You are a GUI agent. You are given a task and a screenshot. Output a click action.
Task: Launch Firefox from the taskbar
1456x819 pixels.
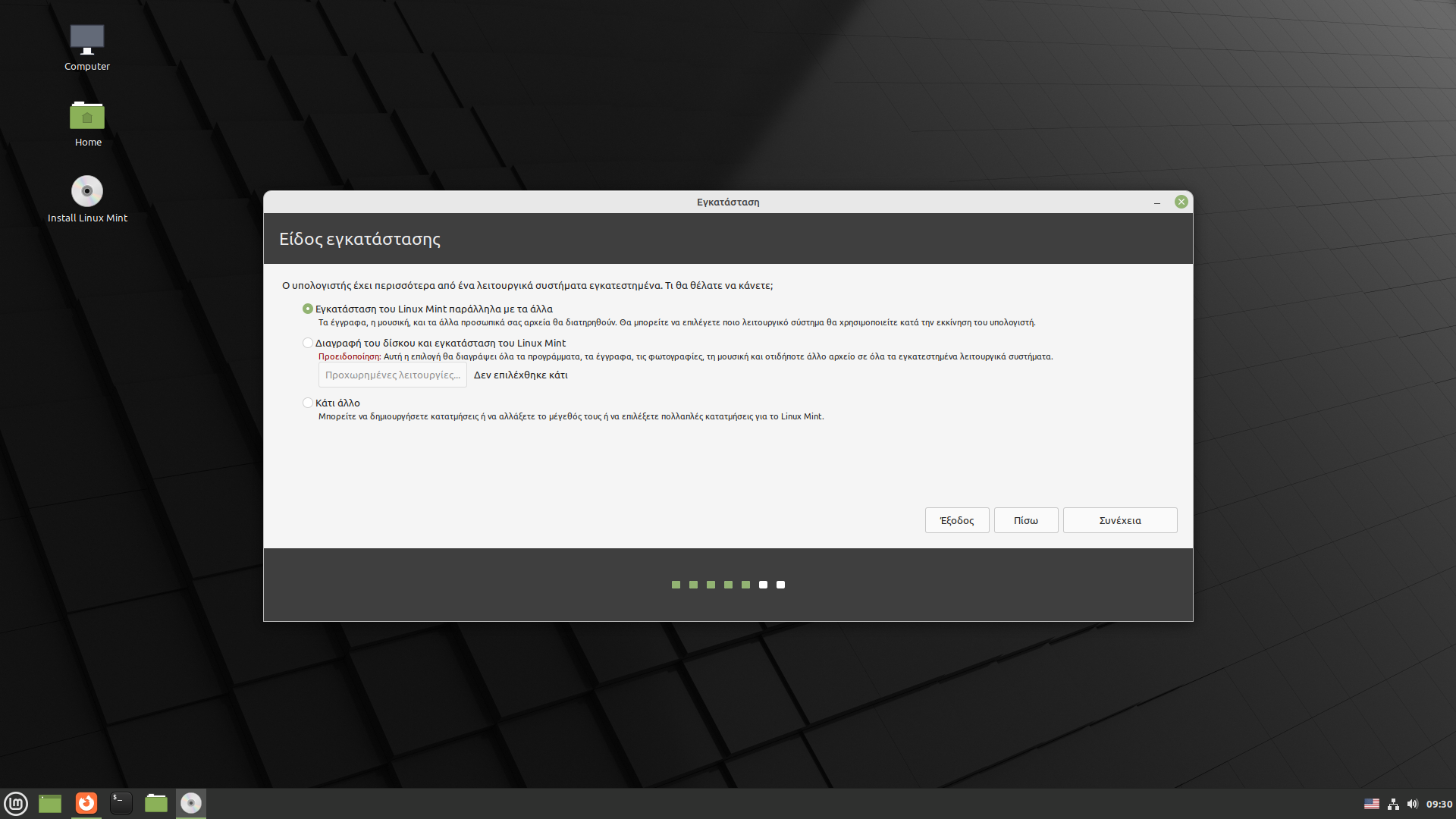pyautogui.click(x=86, y=803)
